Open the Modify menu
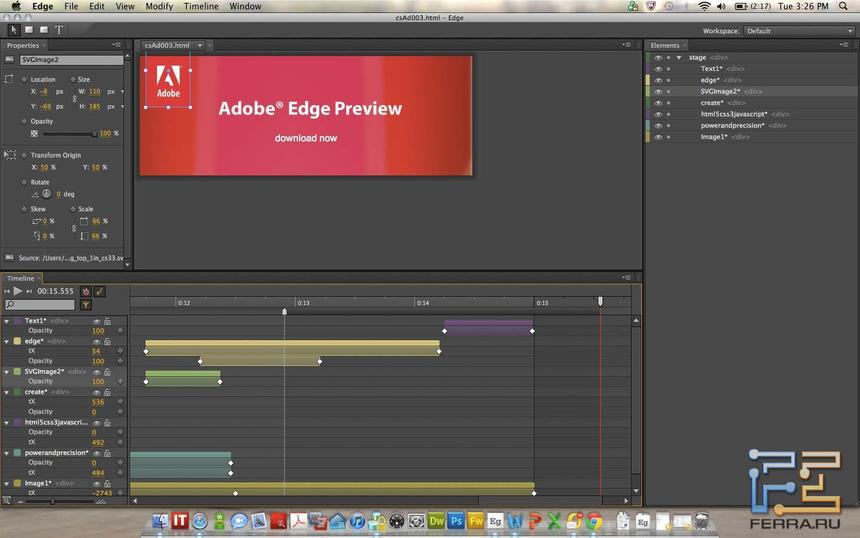 pos(159,6)
